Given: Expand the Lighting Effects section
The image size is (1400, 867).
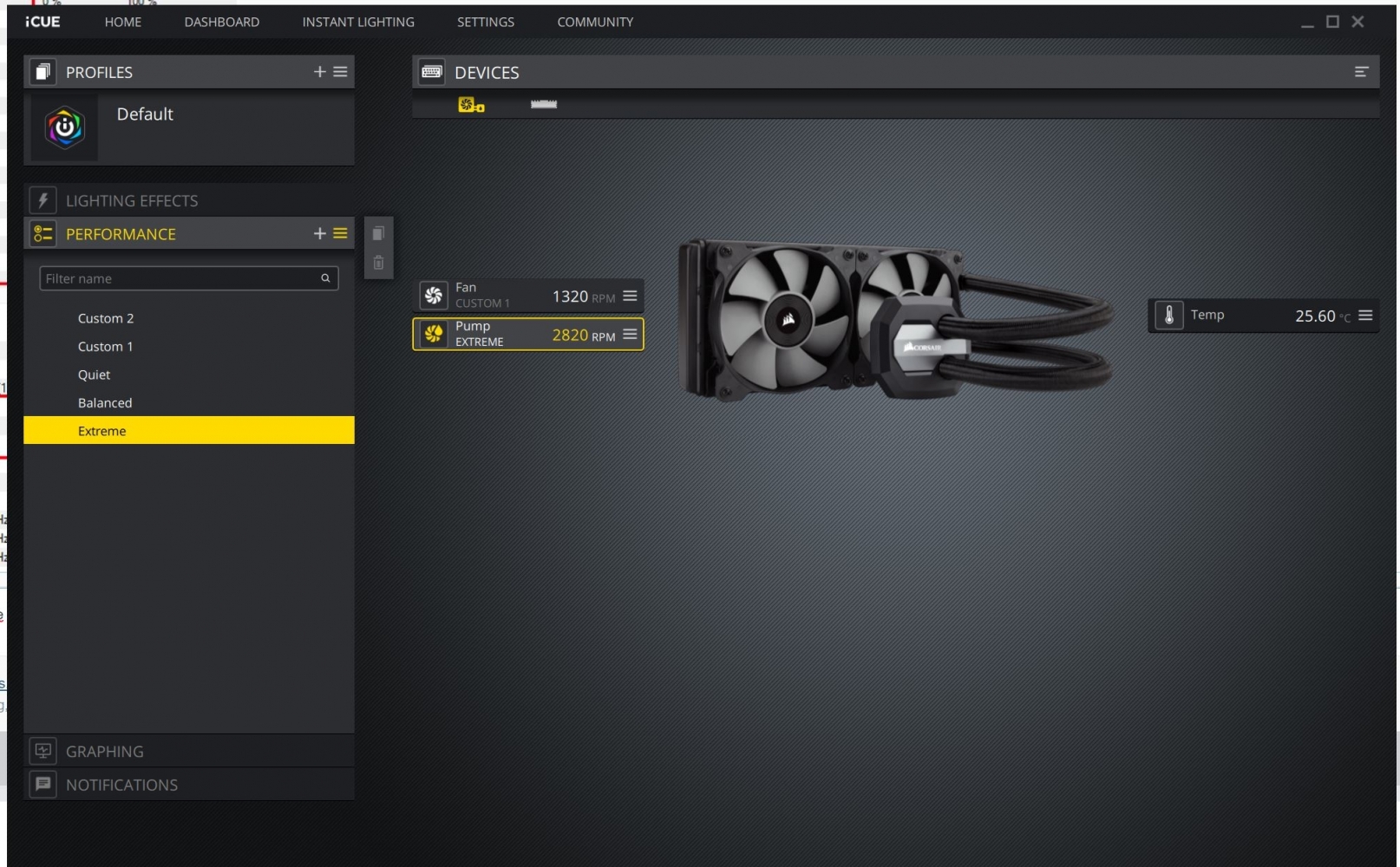Looking at the screenshot, I should coord(189,200).
